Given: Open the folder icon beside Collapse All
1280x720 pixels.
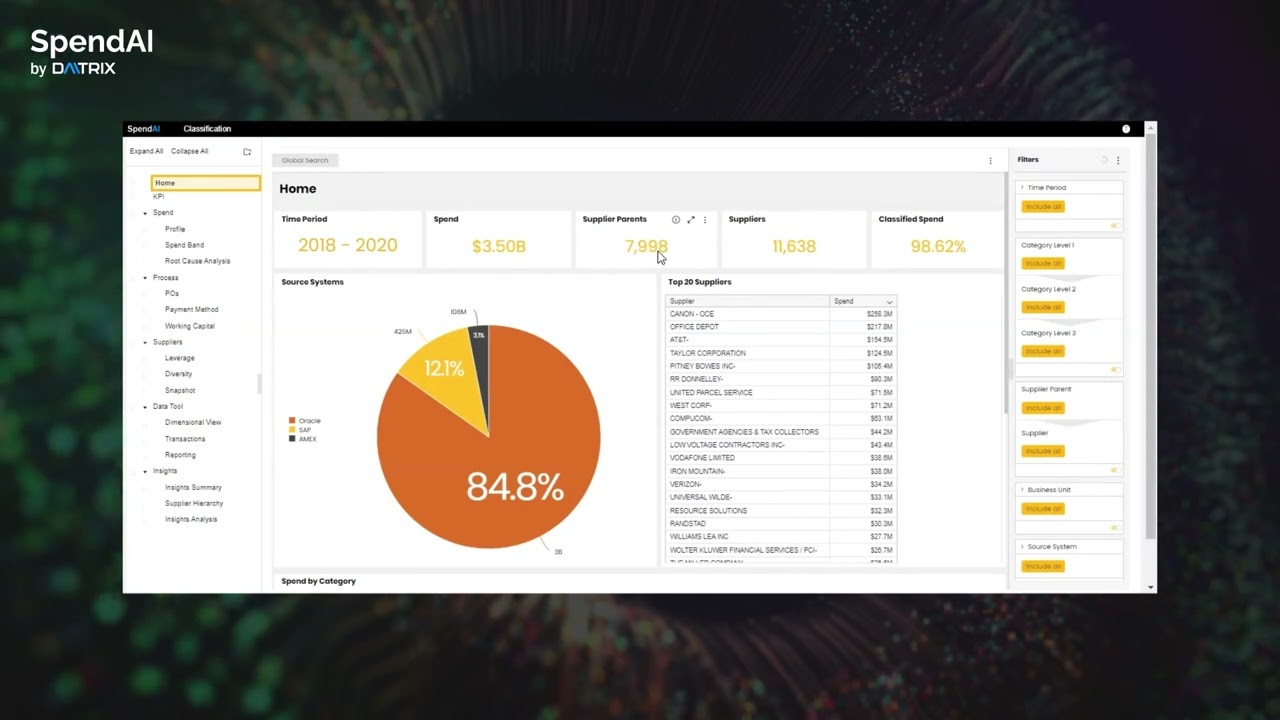Looking at the screenshot, I should [247, 152].
